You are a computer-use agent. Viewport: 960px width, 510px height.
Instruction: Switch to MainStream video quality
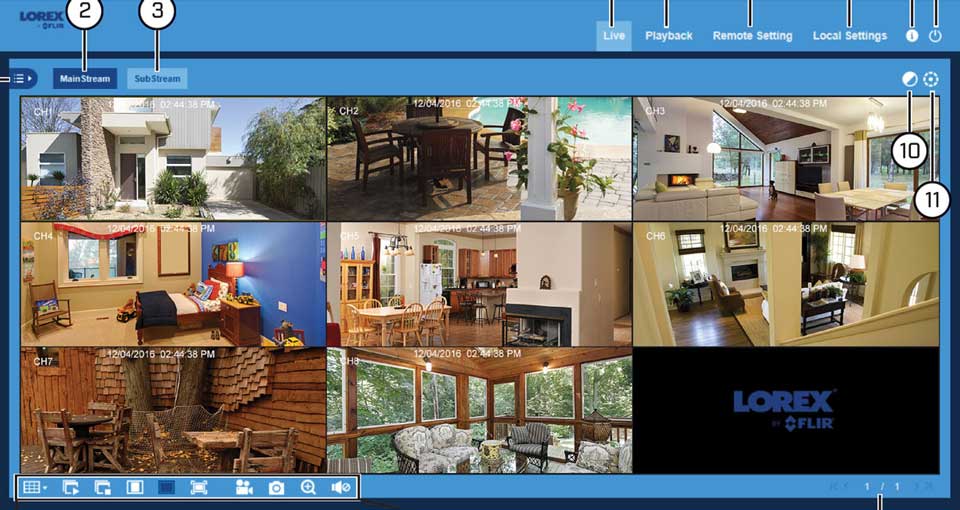click(85, 79)
